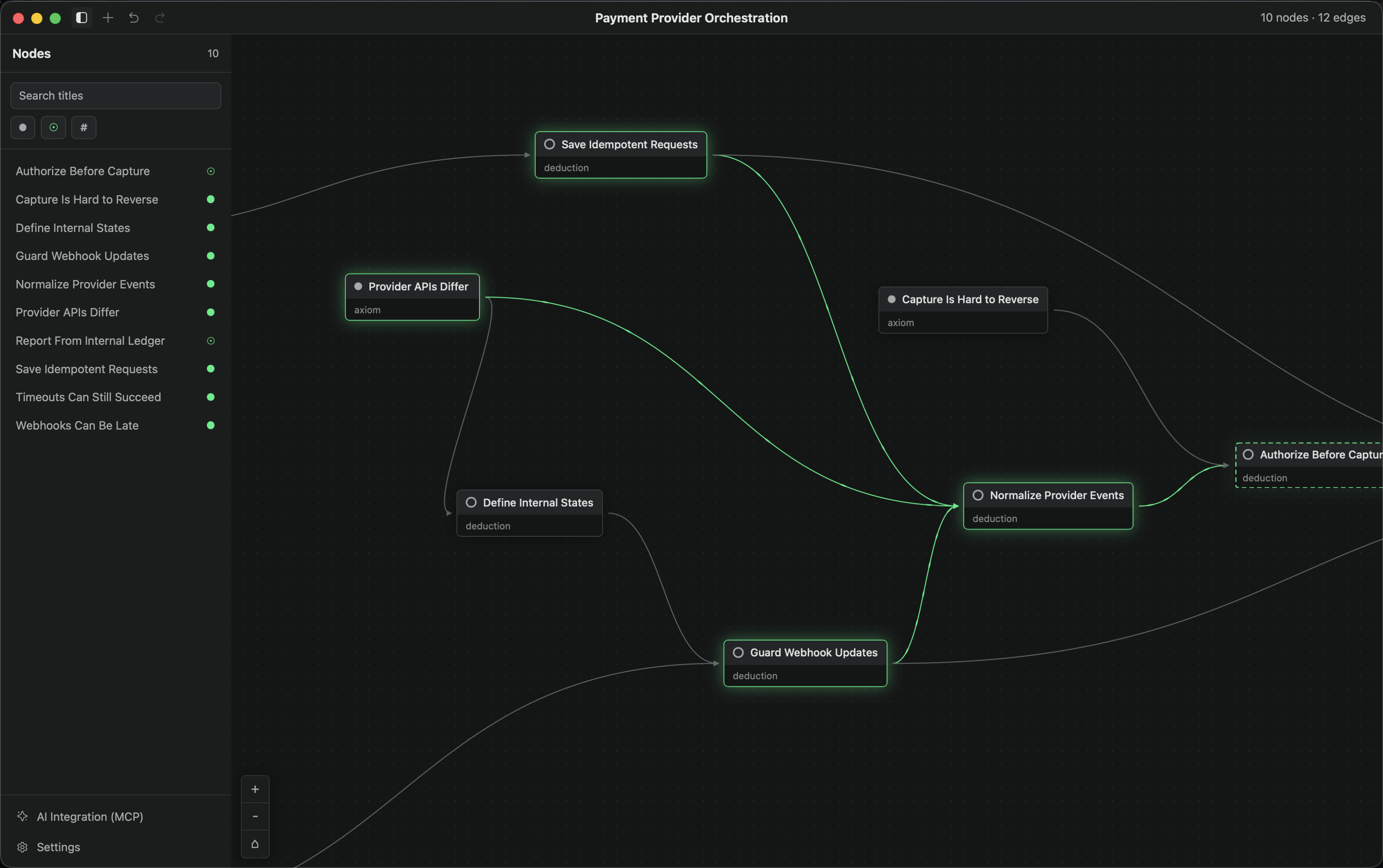
Task: Select Guard Webhook Updates in node list
Action: pyautogui.click(x=115, y=256)
